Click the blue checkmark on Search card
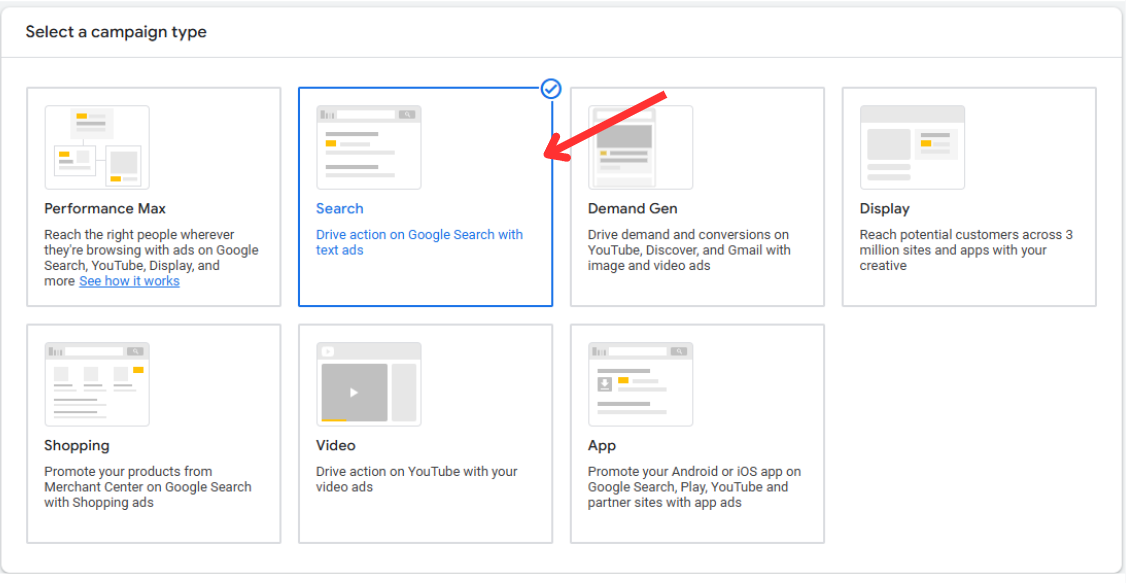The height and width of the screenshot is (583, 1126). tap(551, 89)
